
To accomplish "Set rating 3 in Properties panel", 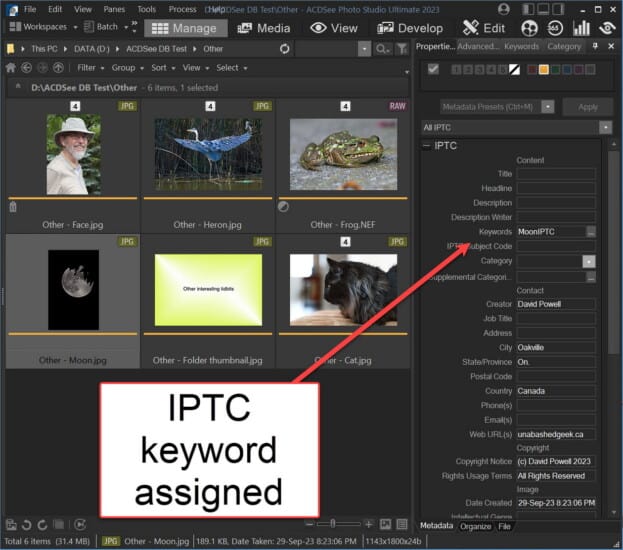I will pyautogui.click(x=479, y=69).
